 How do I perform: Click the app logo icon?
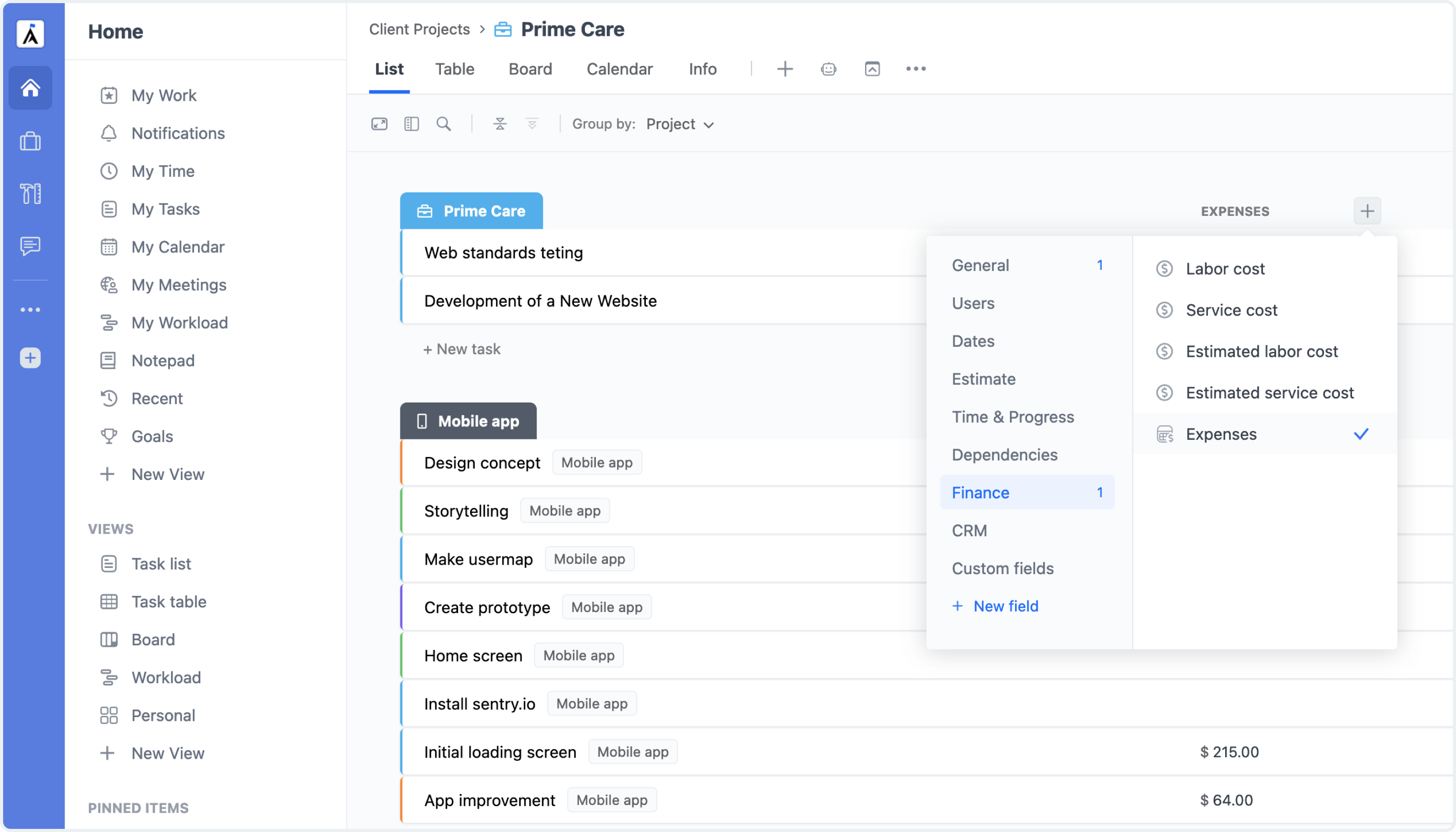[30, 34]
